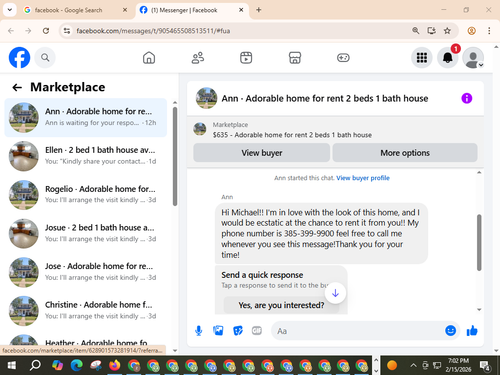Click the back arrow beside Marketplace
The width and height of the screenshot is (500, 375).
[x=17, y=87]
